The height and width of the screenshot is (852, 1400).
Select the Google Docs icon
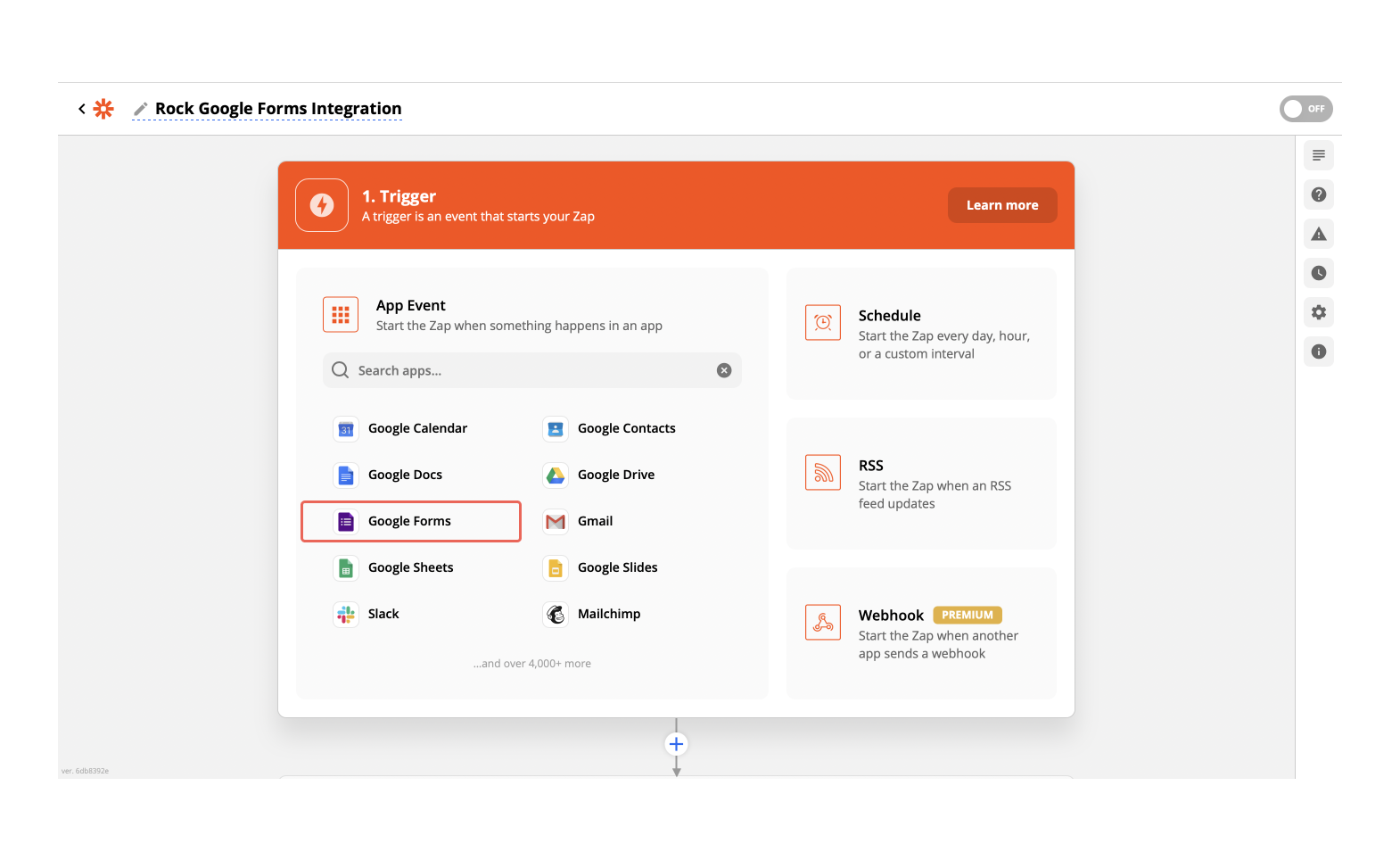346,476
